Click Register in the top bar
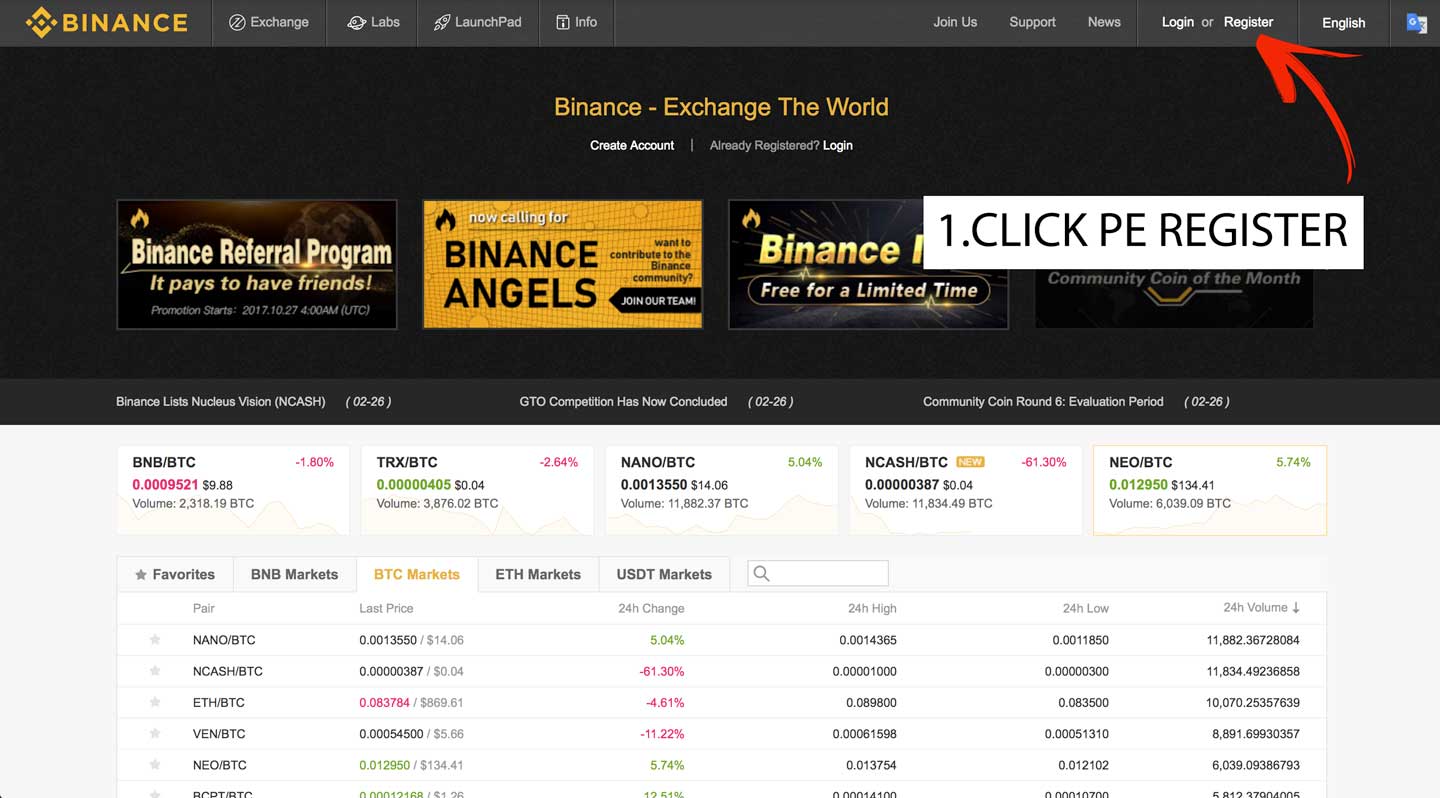Screen dimensions: 1440x798 click(x=1248, y=22)
